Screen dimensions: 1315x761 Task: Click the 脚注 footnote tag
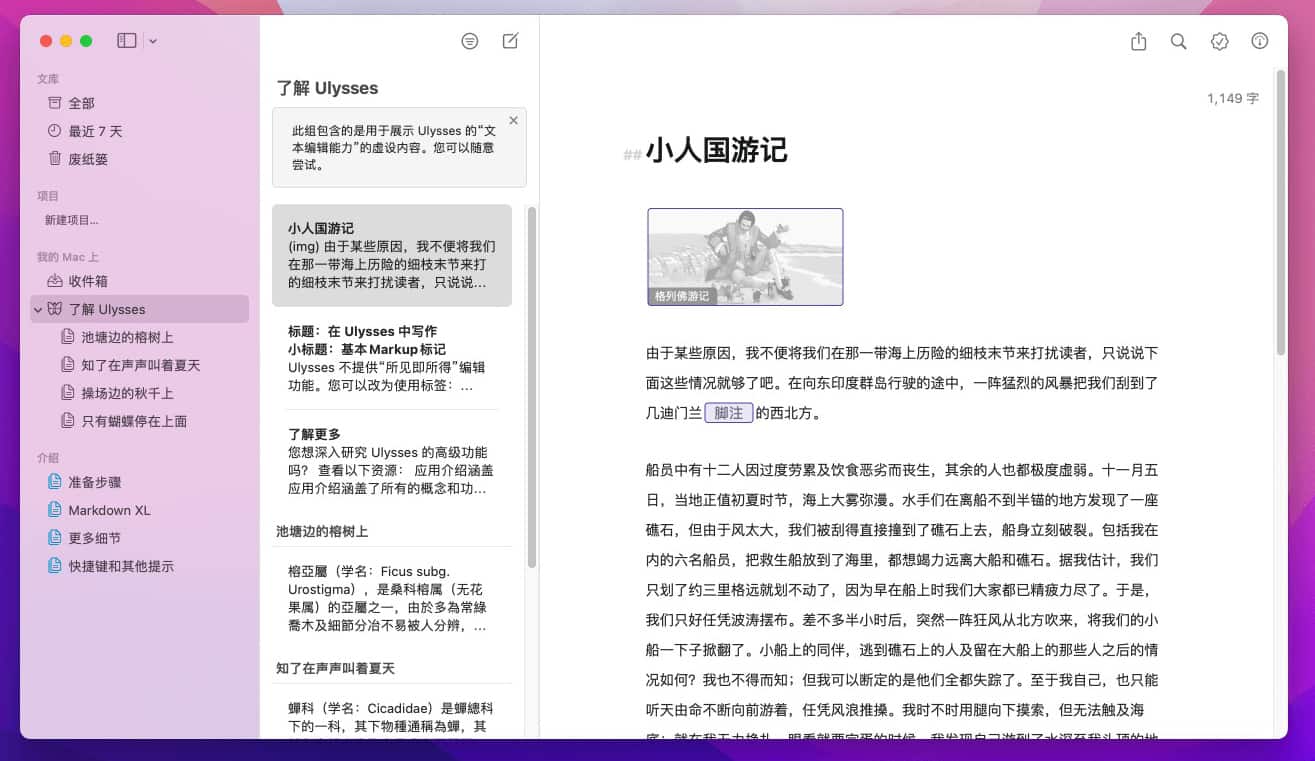pyautogui.click(x=728, y=413)
